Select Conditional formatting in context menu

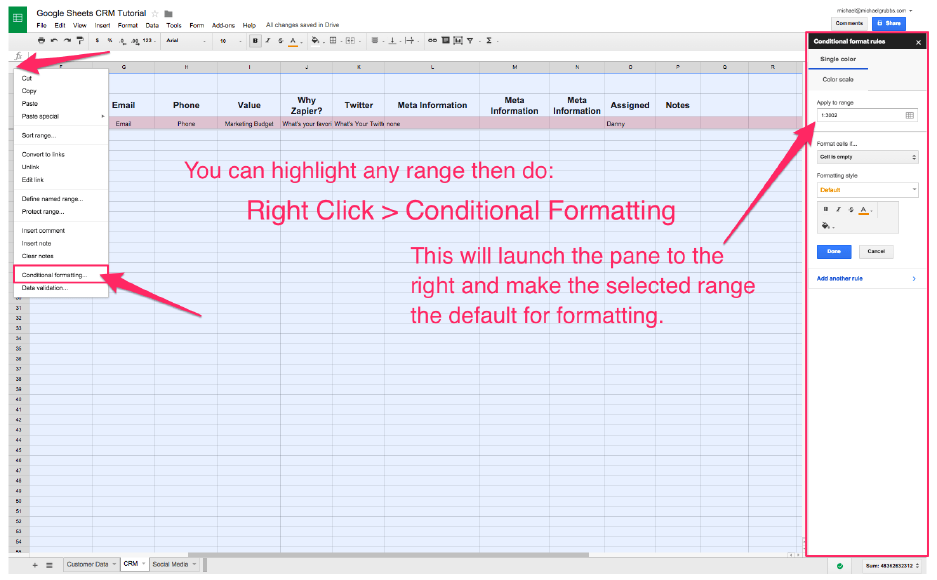[x=60, y=275]
